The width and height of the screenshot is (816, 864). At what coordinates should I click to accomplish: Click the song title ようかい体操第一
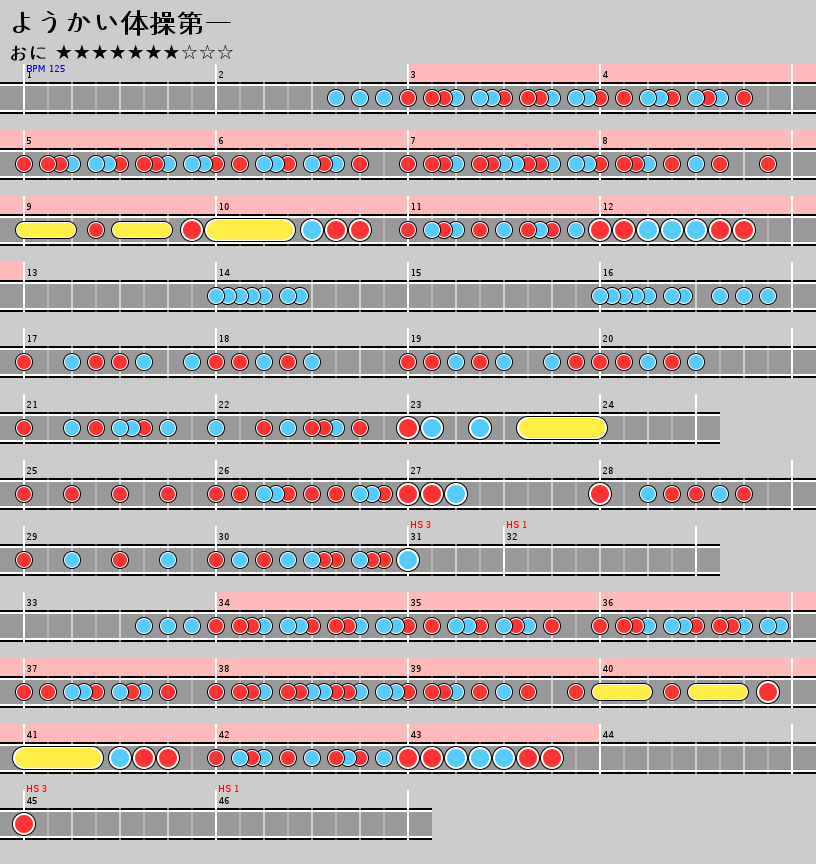pyautogui.click(x=120, y=22)
